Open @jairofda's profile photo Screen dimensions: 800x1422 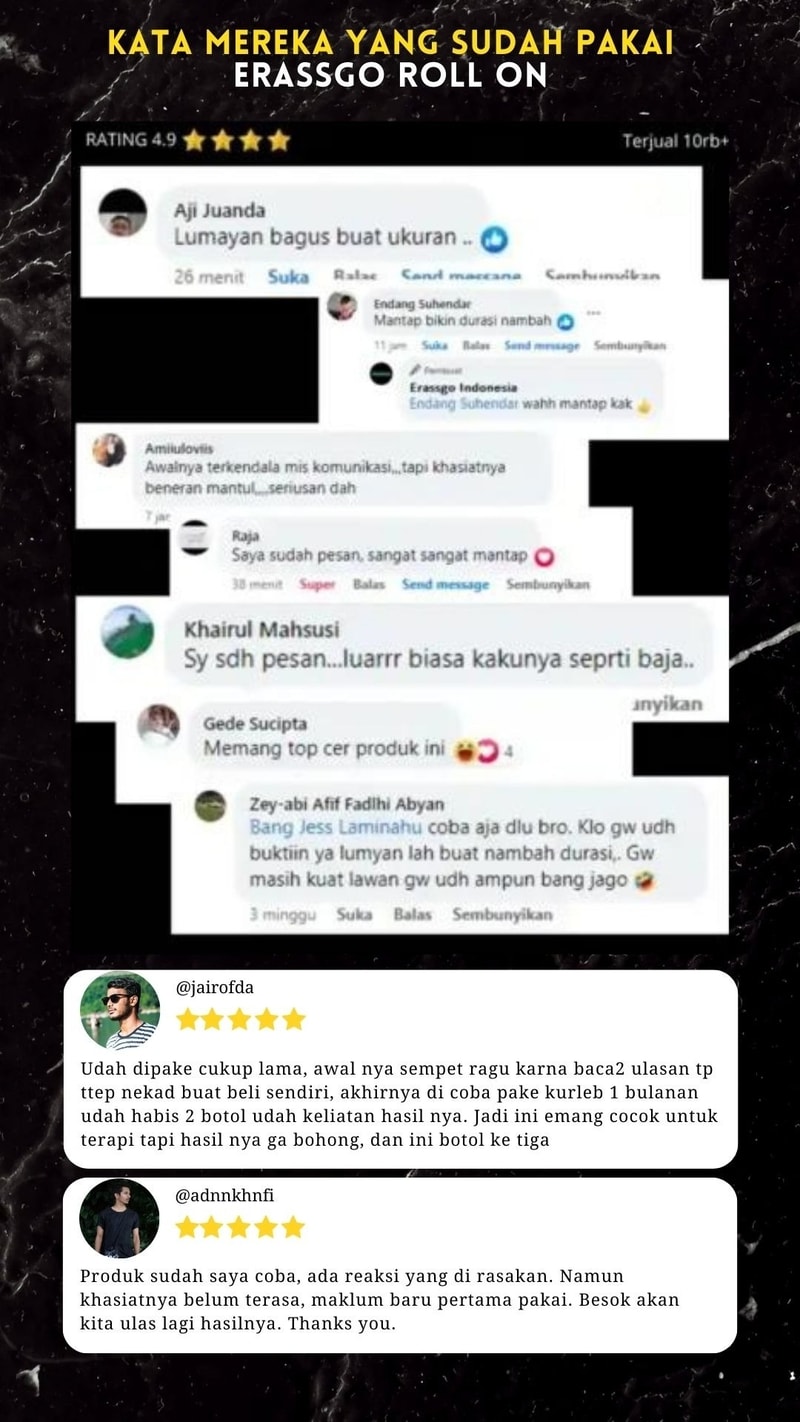(x=120, y=1010)
